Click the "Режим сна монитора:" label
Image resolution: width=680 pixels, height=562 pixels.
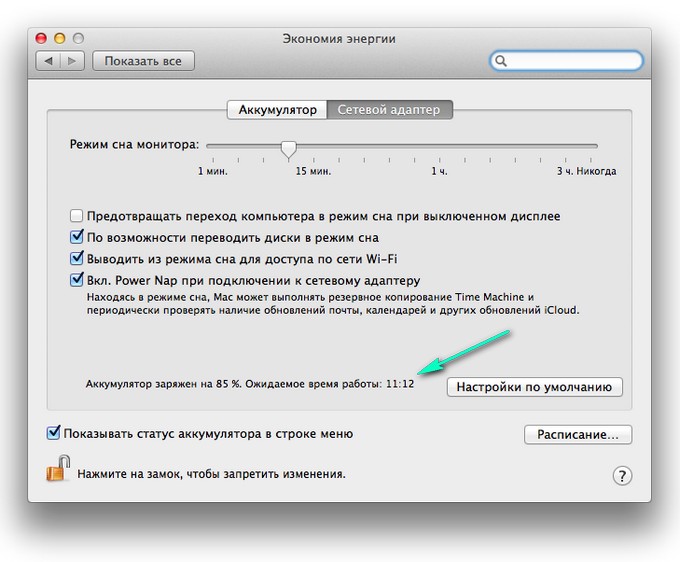pyautogui.click(x=134, y=144)
